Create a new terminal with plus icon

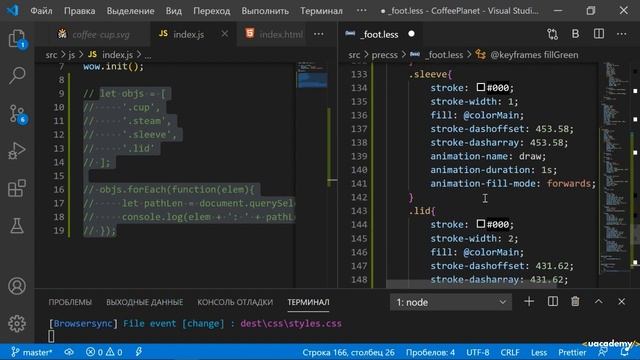tap(529, 302)
